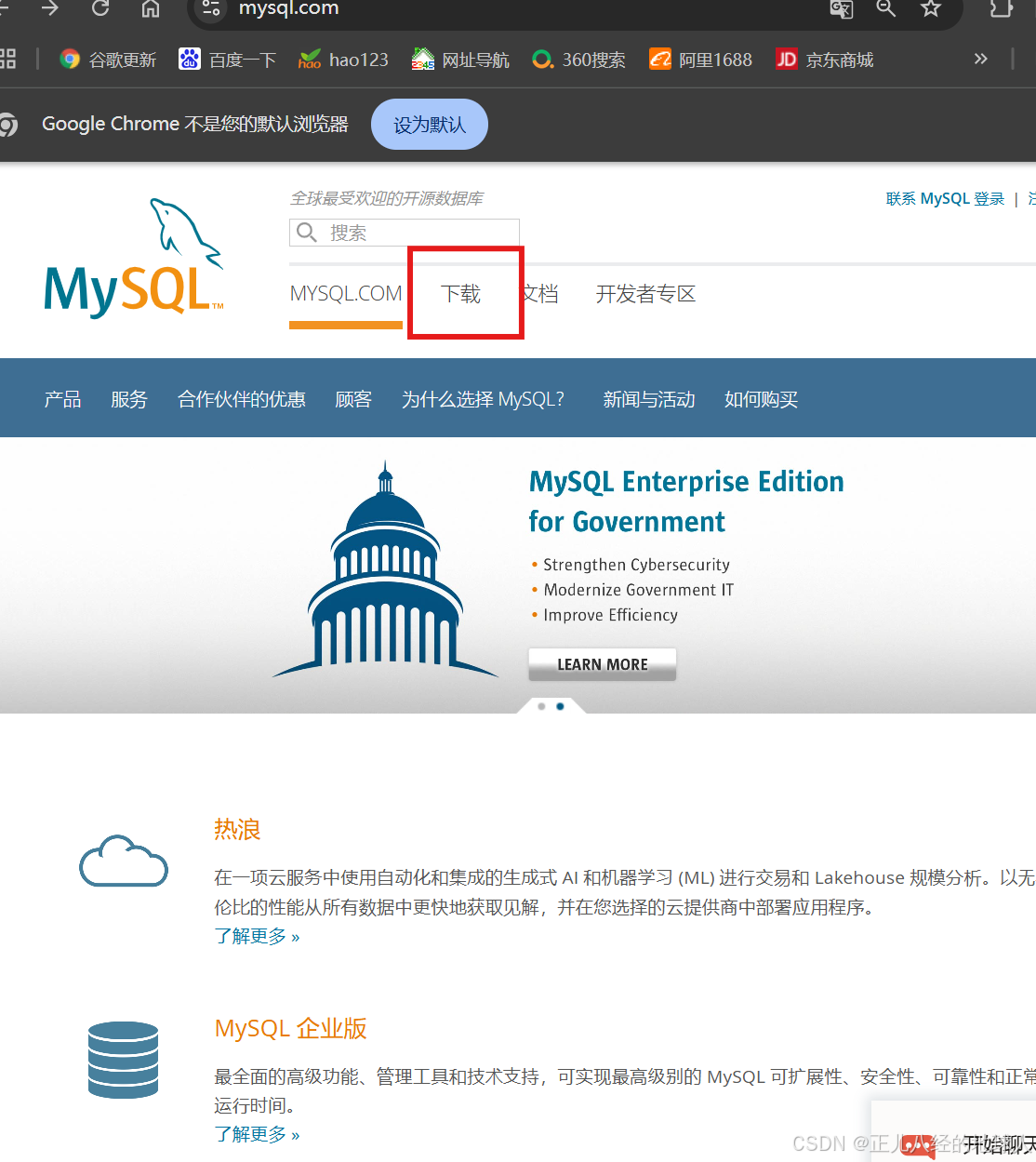The image size is (1036, 1162).
Task: Expand the hidden bookmarks chevron
Action: pyautogui.click(x=980, y=59)
